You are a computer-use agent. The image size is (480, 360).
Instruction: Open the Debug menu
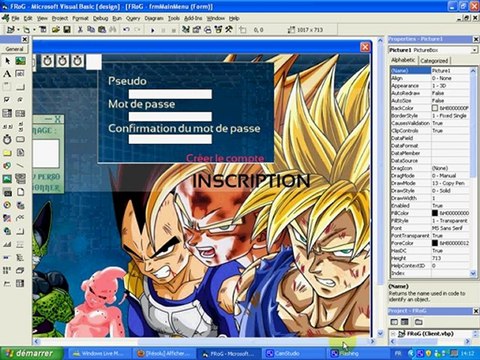tap(100, 18)
